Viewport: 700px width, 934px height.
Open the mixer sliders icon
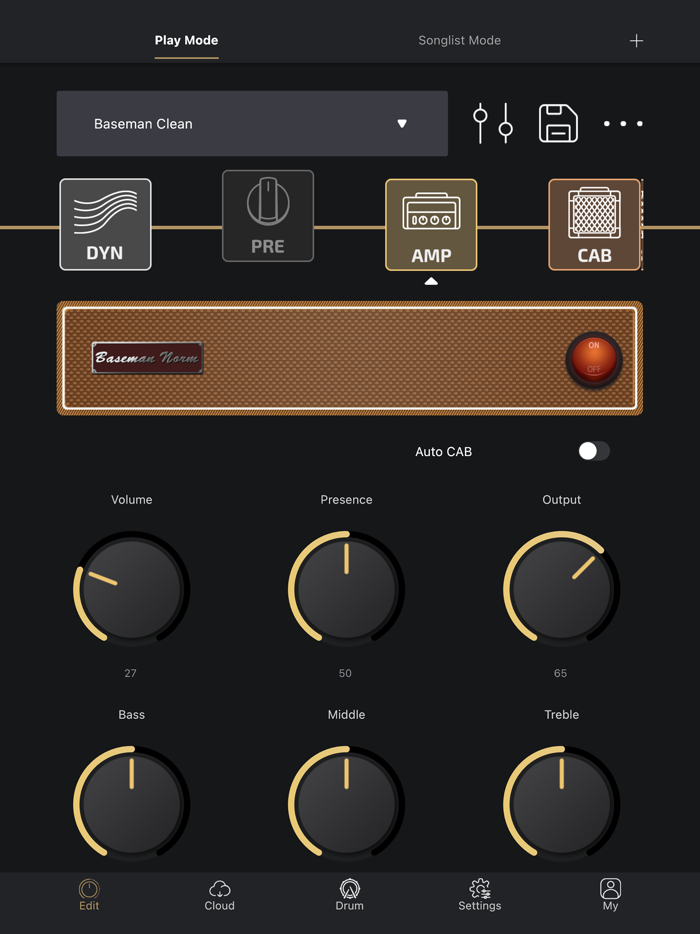click(493, 123)
